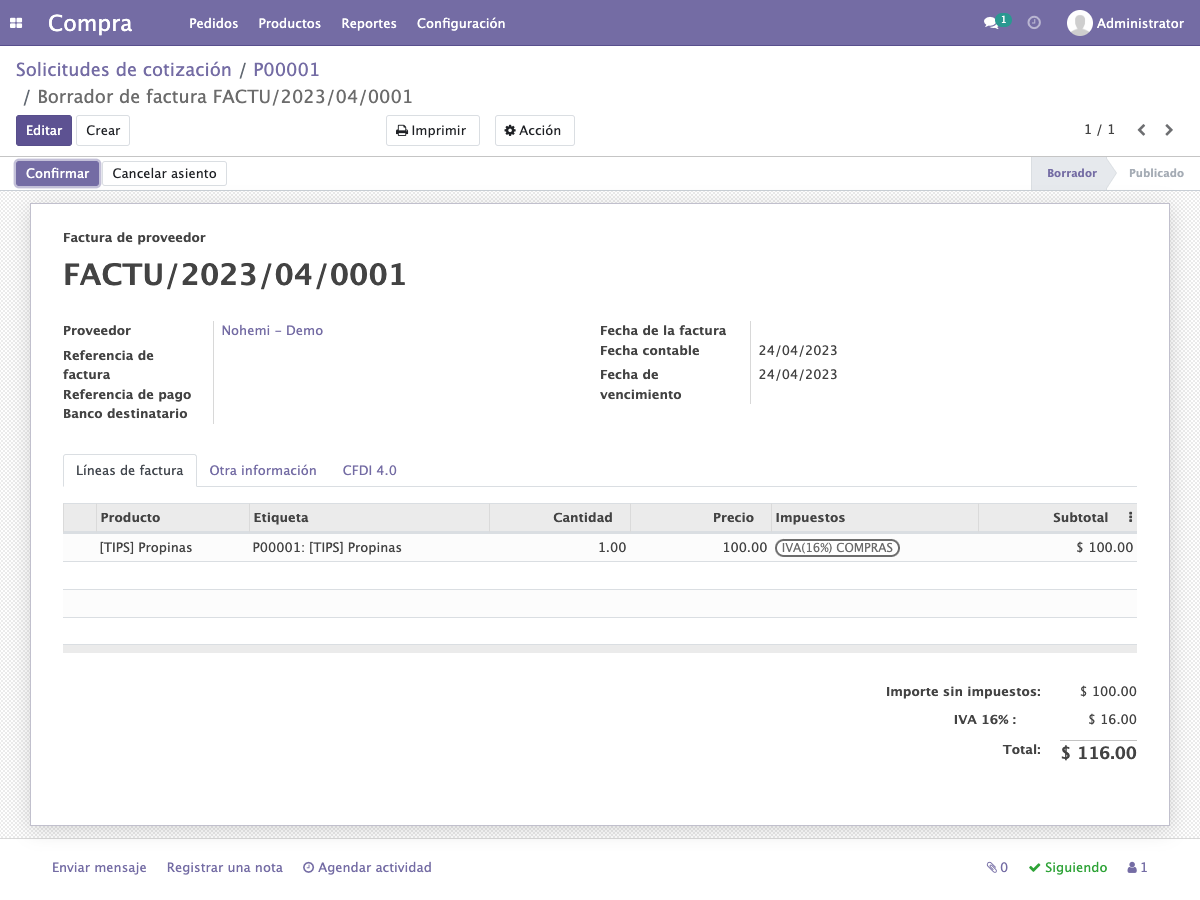1200x900 pixels.
Task: Select the Borrador status stage
Action: tap(1071, 173)
